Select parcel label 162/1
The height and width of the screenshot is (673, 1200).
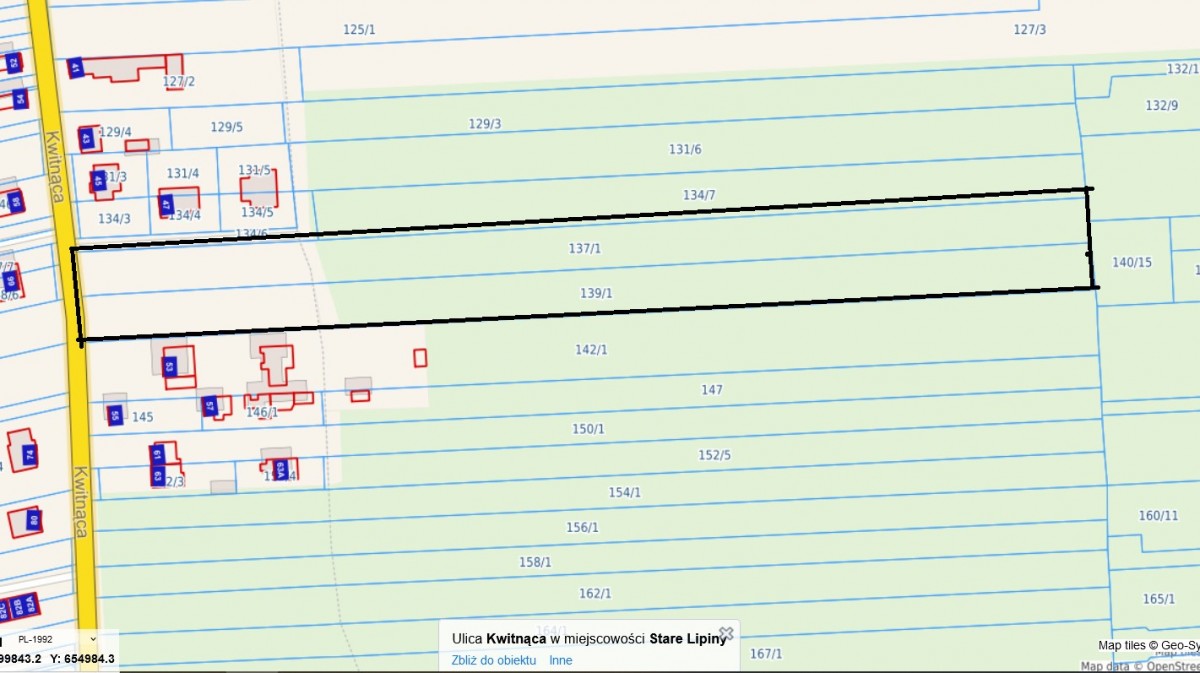click(x=595, y=594)
